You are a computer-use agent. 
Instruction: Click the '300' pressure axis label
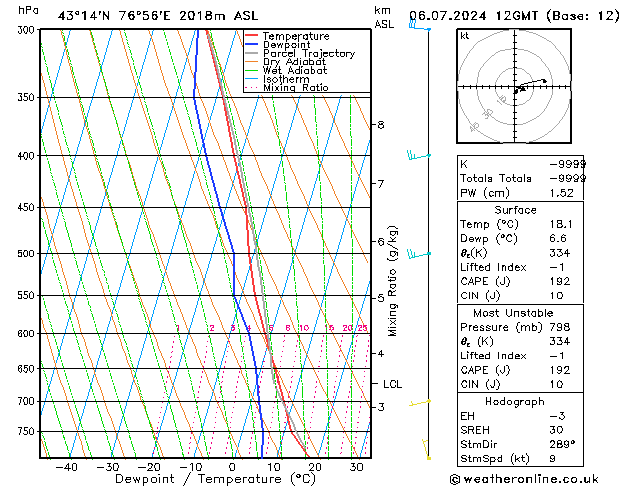[x=28, y=30]
